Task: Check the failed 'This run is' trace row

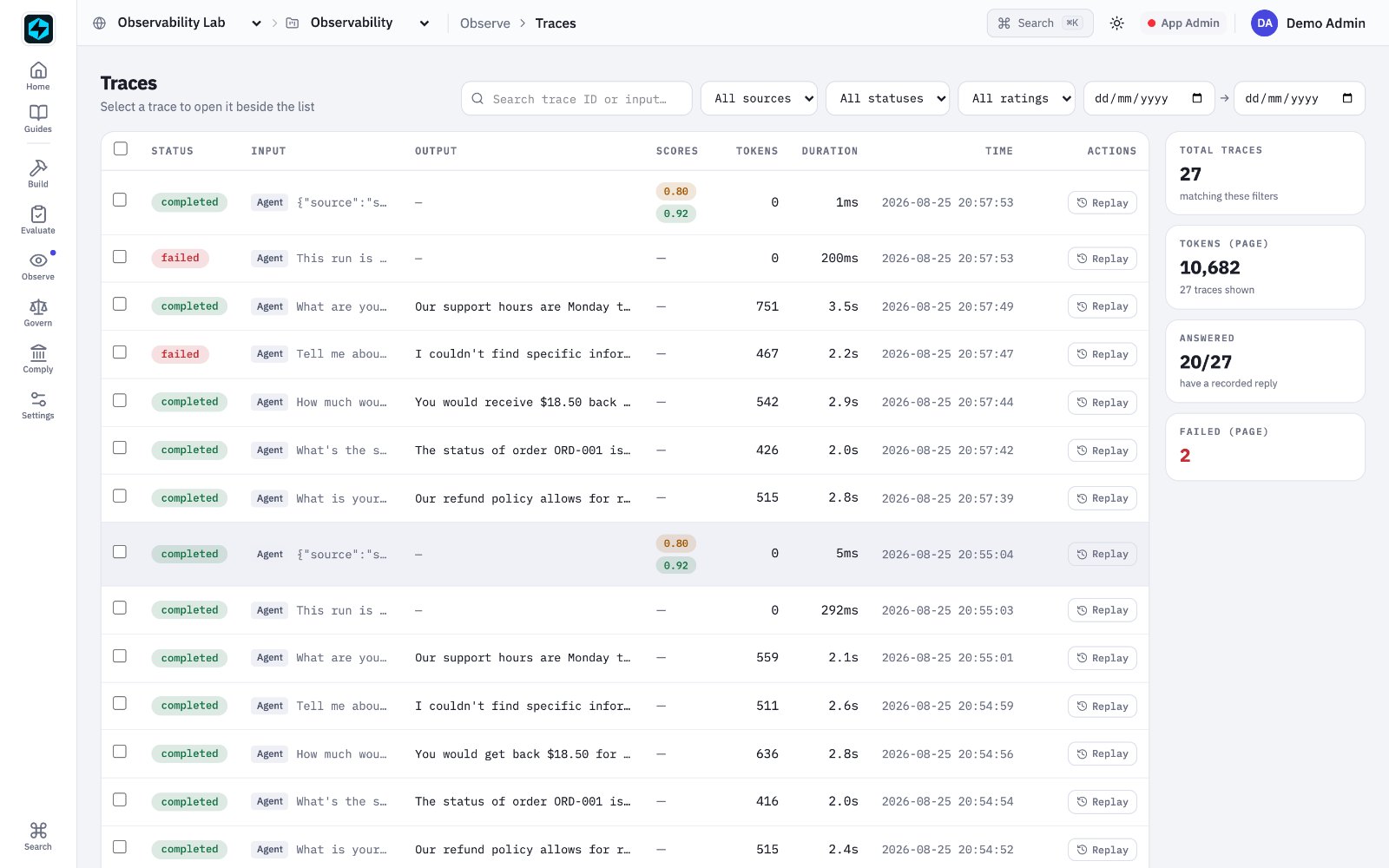Action: click(x=120, y=256)
